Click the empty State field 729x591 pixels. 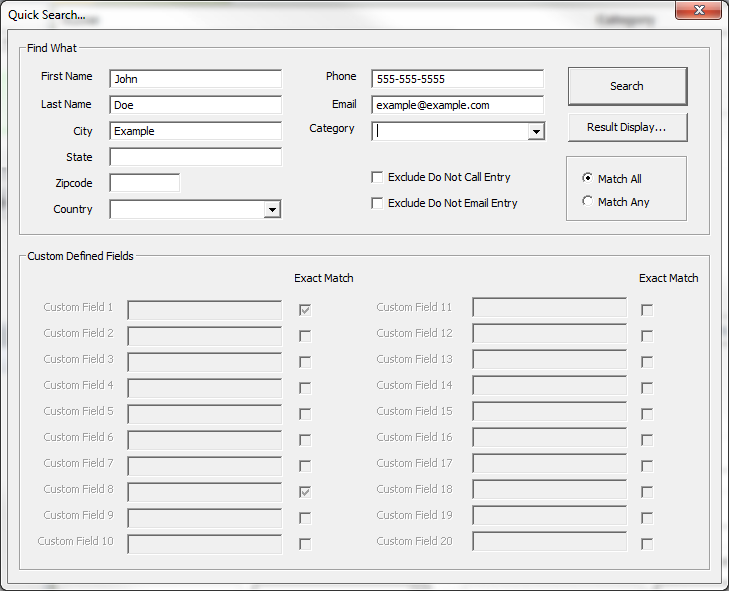coord(195,157)
